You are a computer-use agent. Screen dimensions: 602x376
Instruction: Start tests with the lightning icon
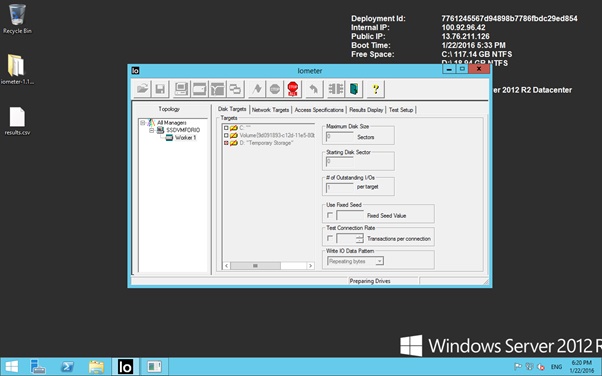click(257, 89)
